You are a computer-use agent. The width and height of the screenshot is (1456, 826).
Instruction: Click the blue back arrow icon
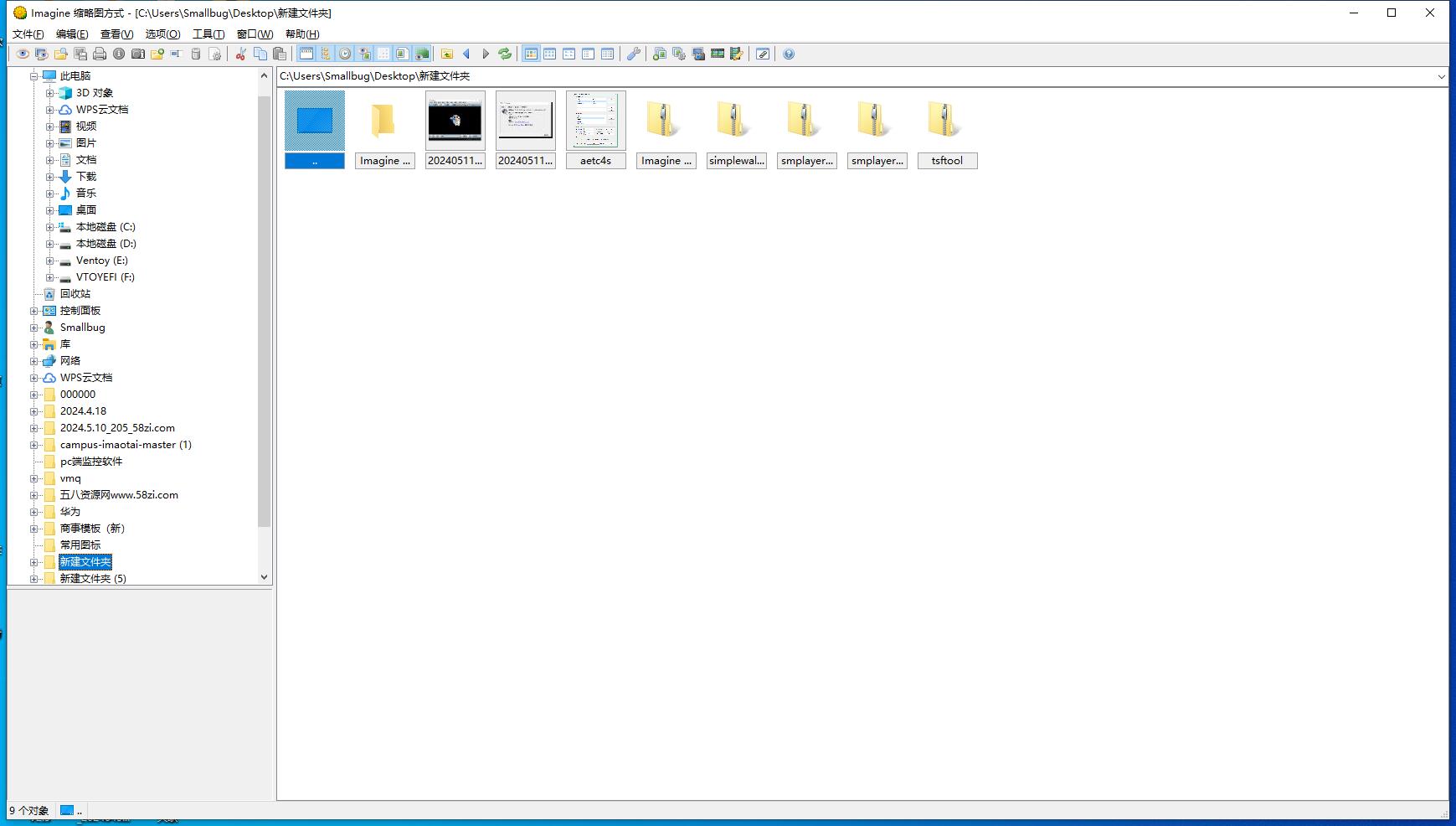pos(466,54)
